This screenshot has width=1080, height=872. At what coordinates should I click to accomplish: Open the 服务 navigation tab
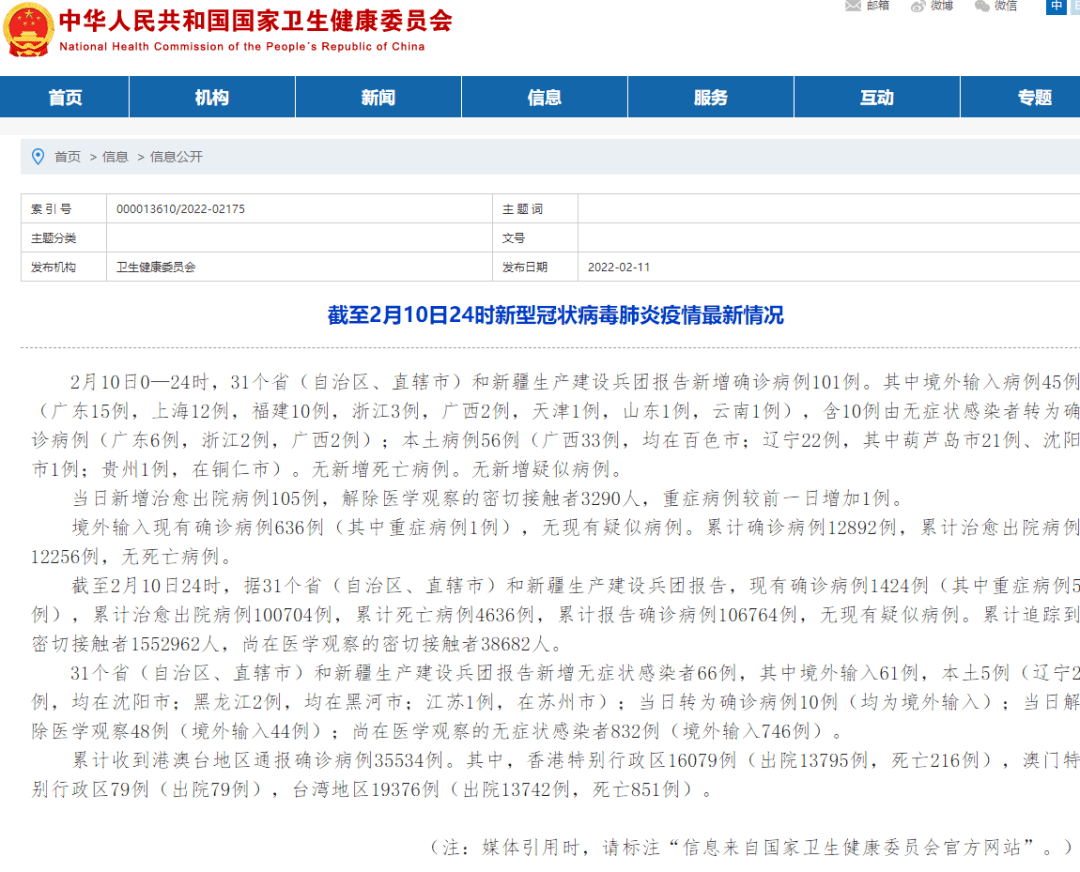(711, 97)
